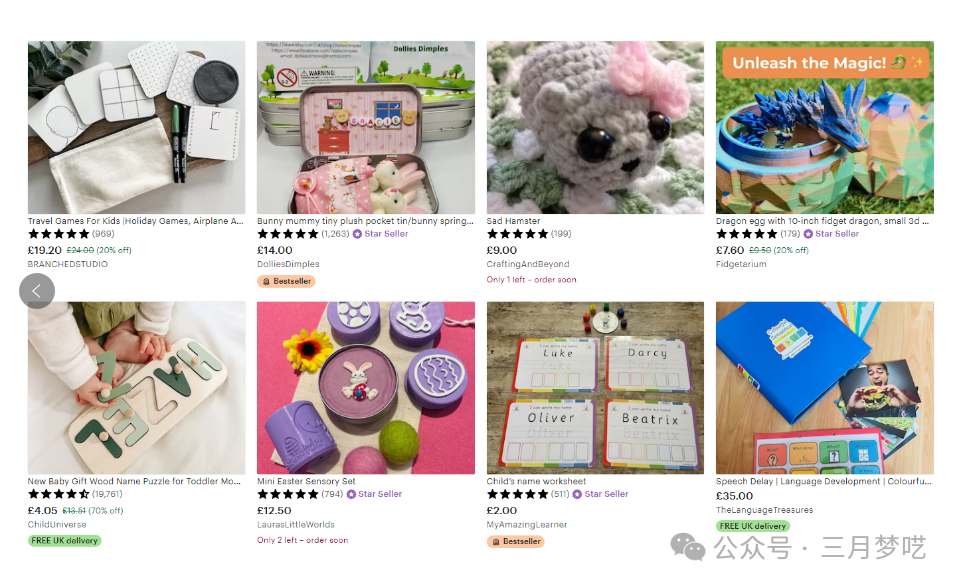Screen dimensions: 957x586
Task: Click the previous carousel arrow button
Action: pyautogui.click(x=37, y=291)
